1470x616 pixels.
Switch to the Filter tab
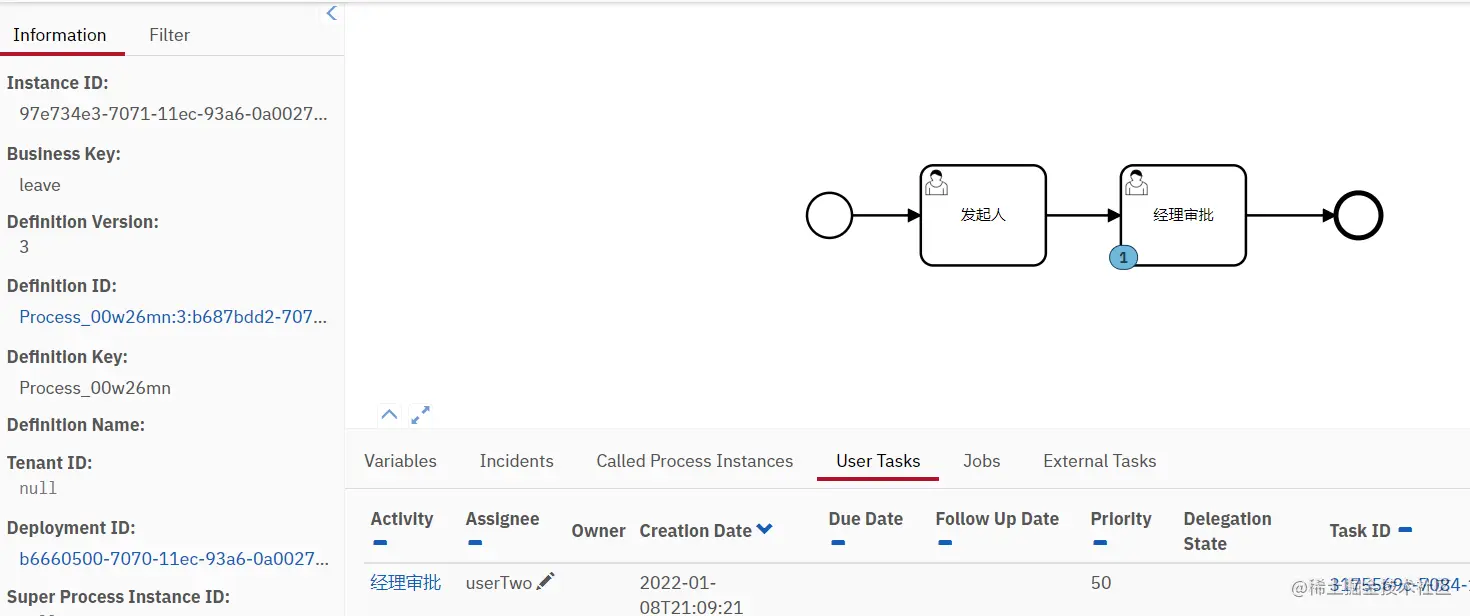pyautogui.click(x=169, y=35)
